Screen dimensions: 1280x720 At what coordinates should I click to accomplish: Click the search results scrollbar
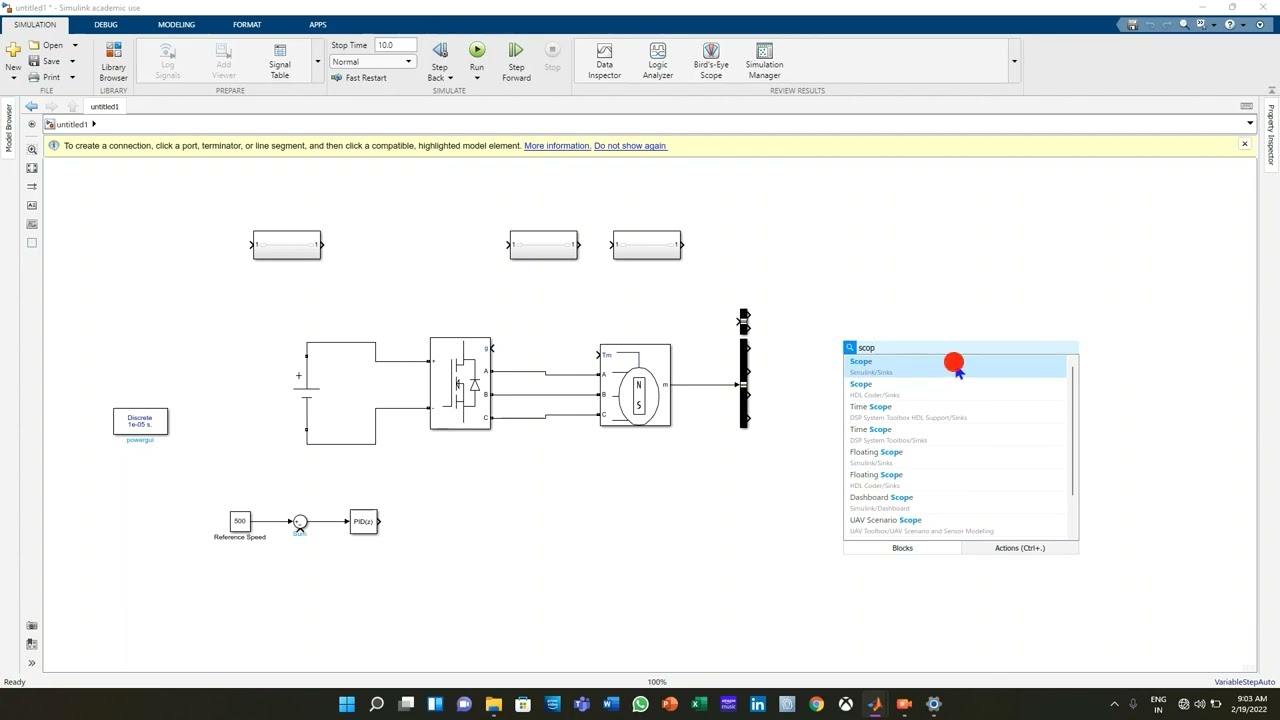(1073, 430)
